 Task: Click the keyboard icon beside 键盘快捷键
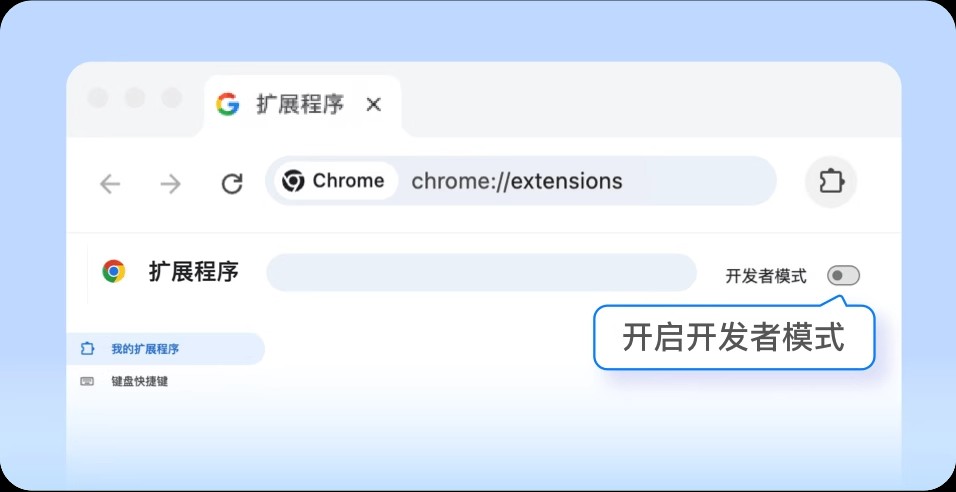tap(87, 381)
